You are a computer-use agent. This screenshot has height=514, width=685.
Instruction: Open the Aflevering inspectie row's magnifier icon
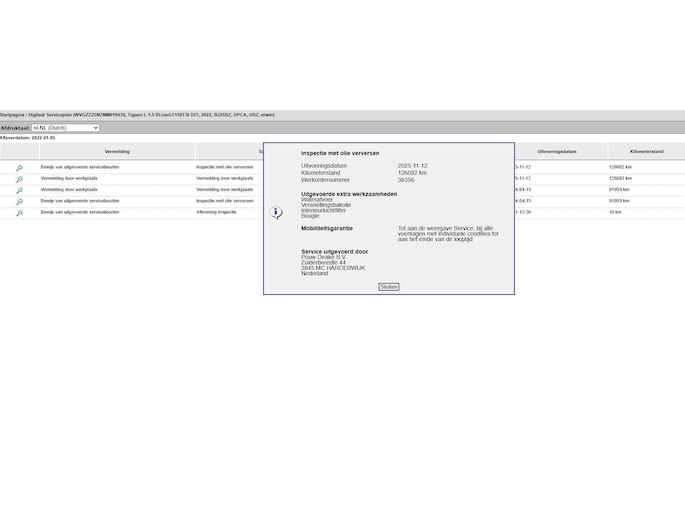click(x=19, y=212)
